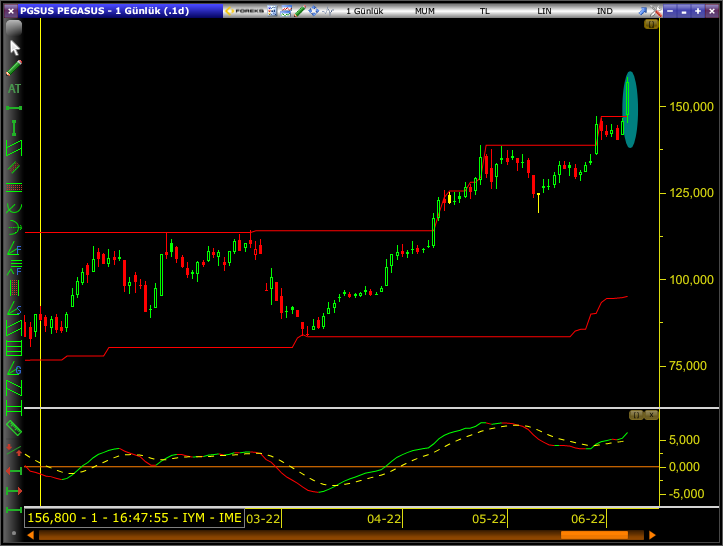The width and height of the screenshot is (723, 546).
Task: Click the -5,000 indicator axis label
Action: tap(686, 494)
